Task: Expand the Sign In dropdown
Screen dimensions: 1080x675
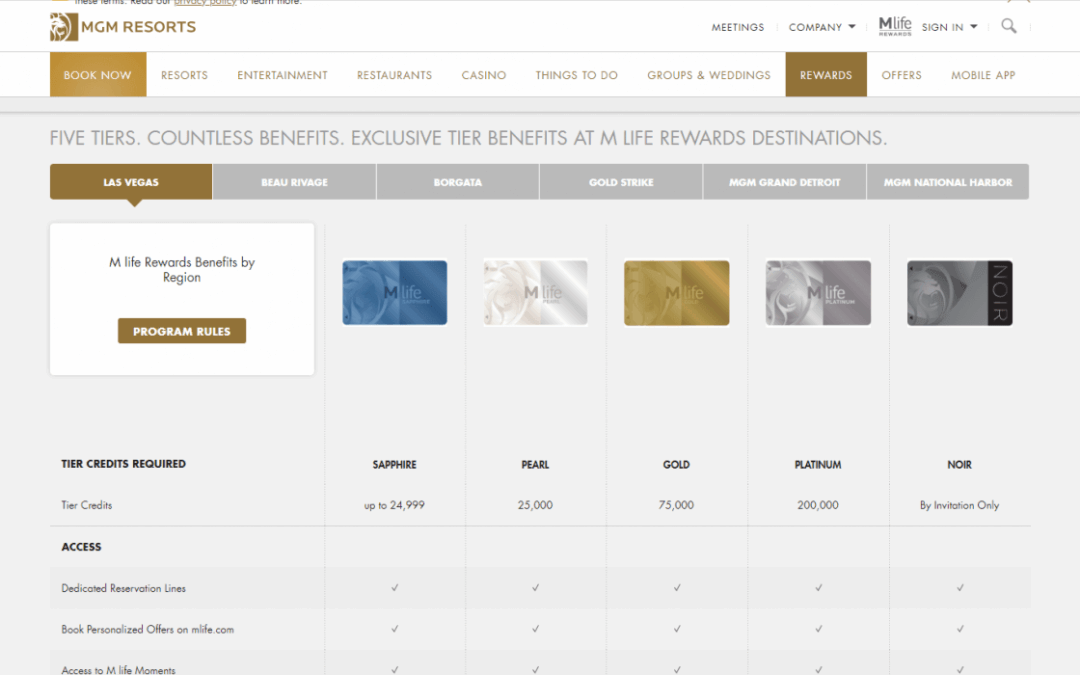Action: coord(949,27)
